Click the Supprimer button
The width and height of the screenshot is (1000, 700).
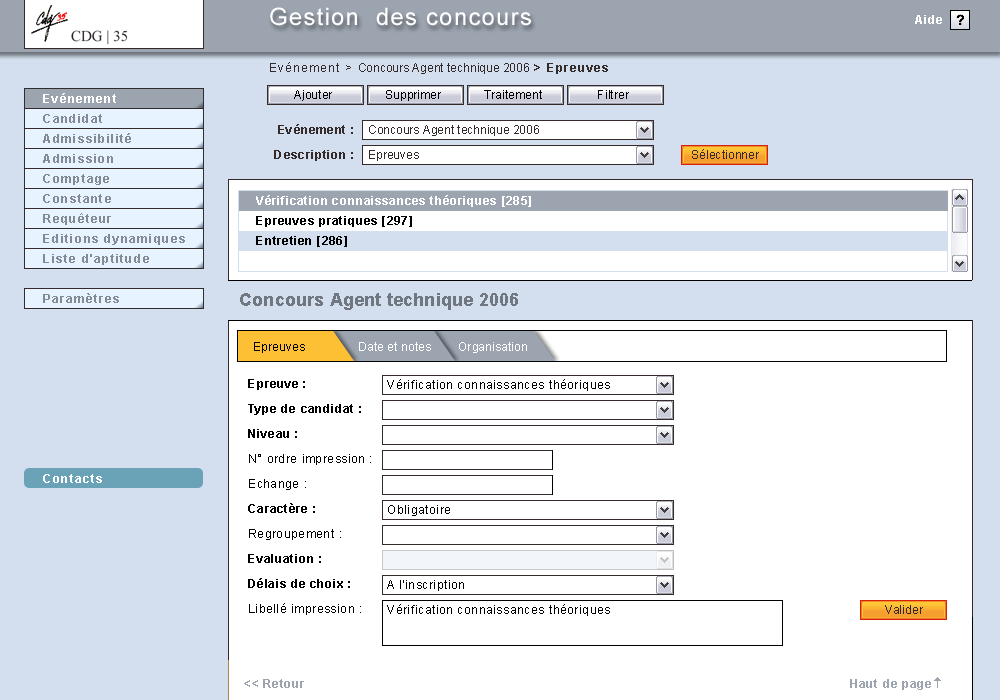(415, 95)
